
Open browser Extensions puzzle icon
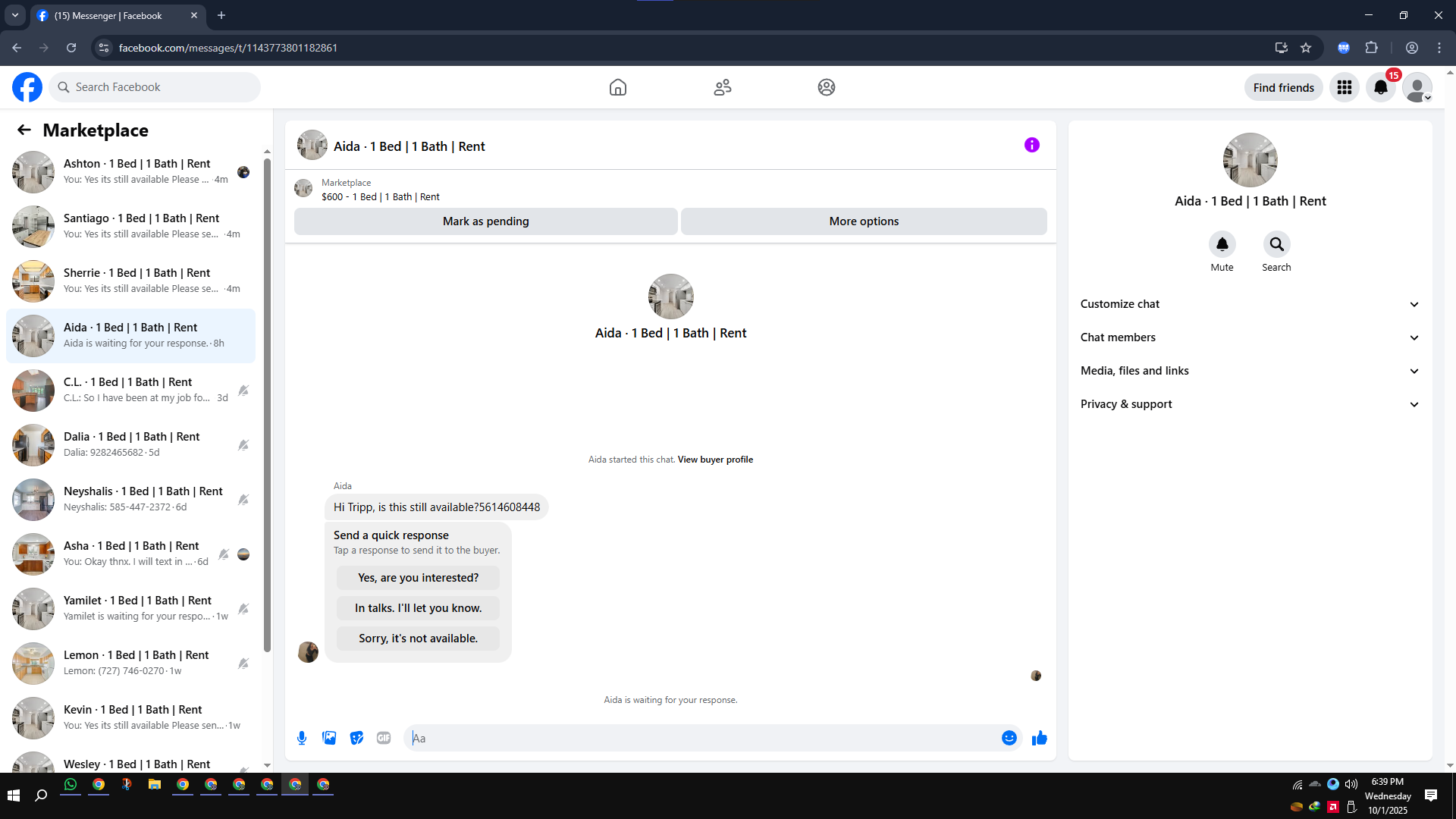[1372, 48]
